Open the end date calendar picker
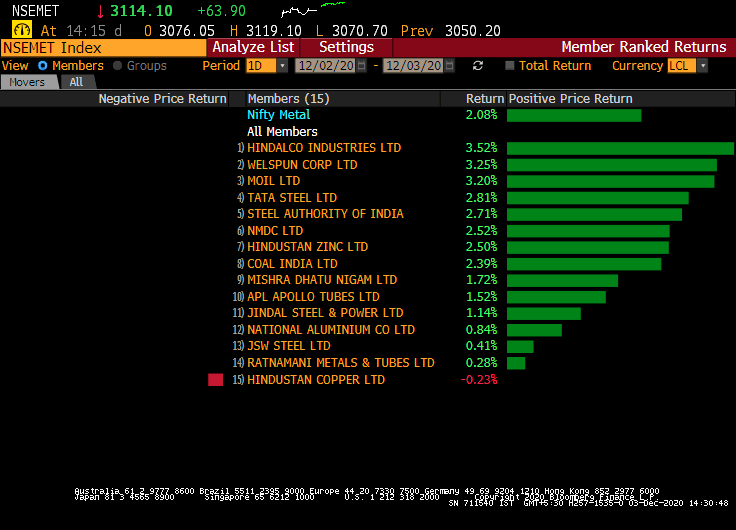Viewport: 736px width, 530px height. (450, 66)
